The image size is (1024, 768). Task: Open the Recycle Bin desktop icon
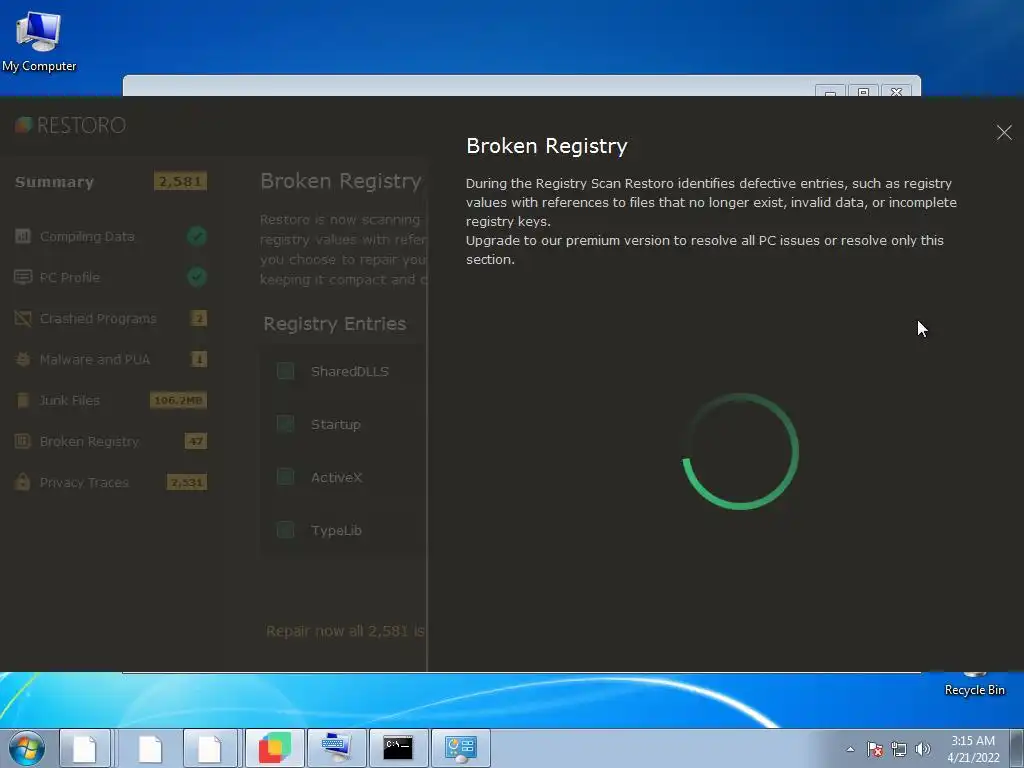974,684
